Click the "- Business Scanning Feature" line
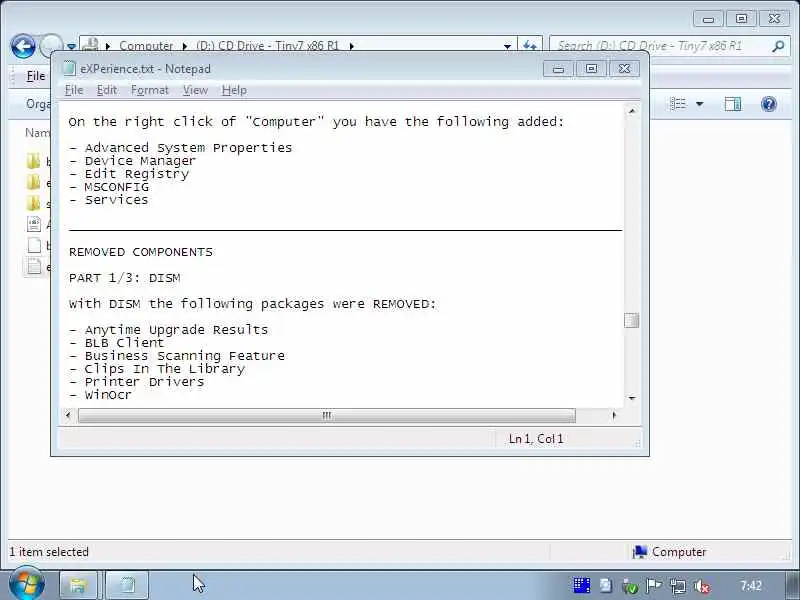 [x=177, y=356]
